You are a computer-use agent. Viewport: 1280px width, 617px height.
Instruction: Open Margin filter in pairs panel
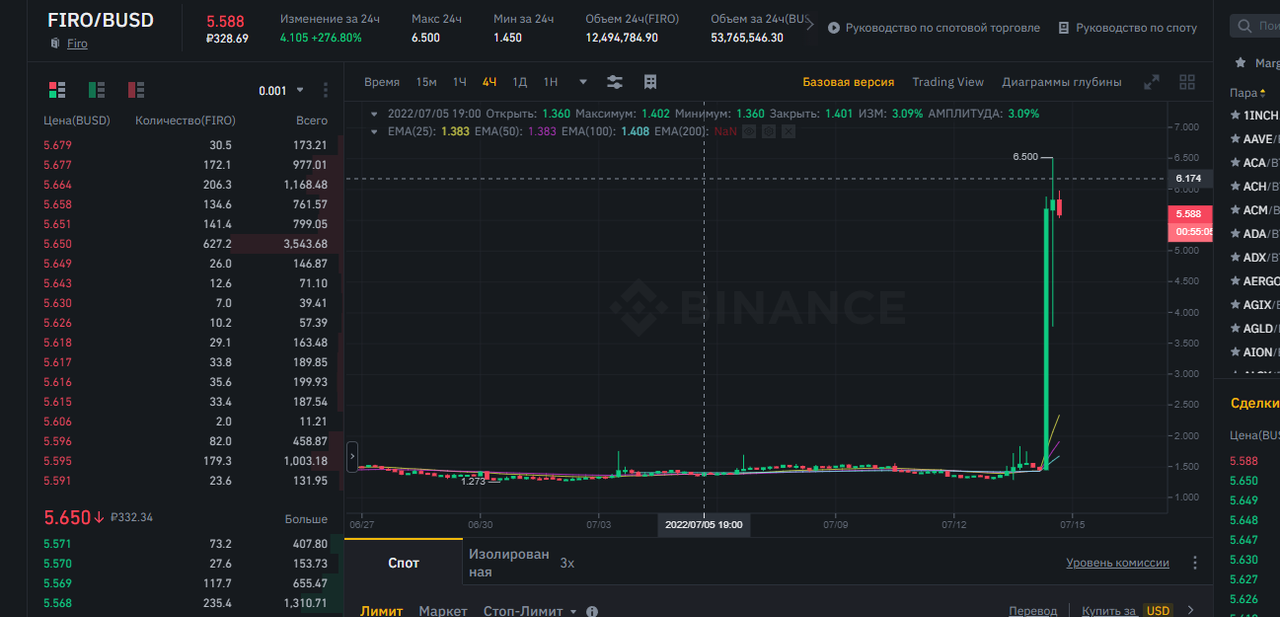[1267, 63]
